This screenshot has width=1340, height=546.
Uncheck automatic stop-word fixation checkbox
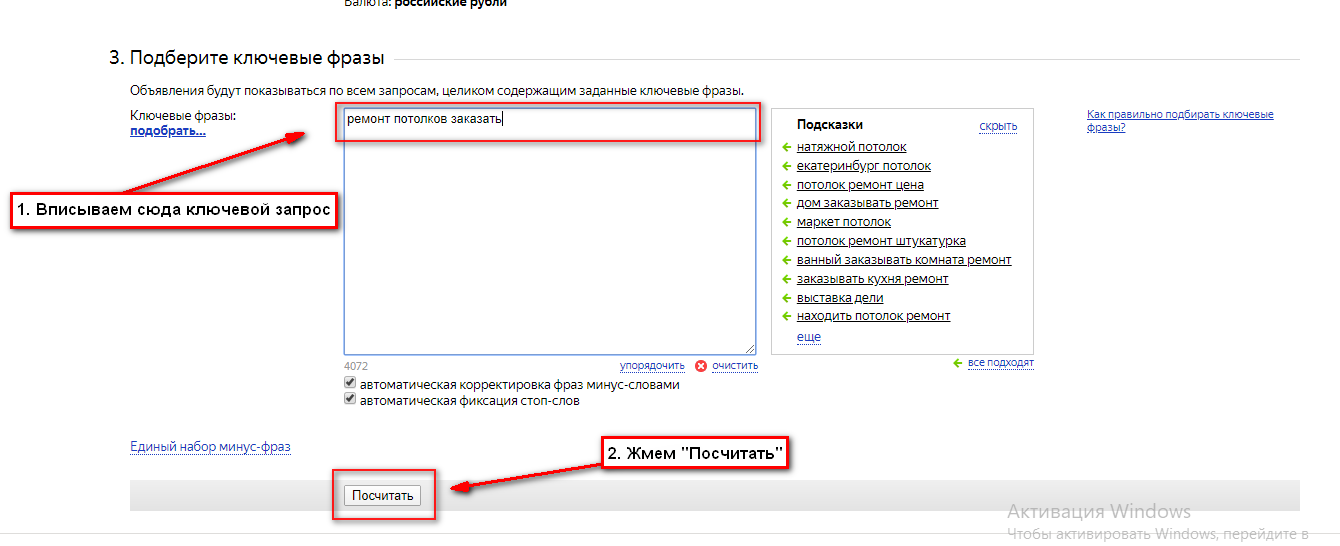point(350,399)
